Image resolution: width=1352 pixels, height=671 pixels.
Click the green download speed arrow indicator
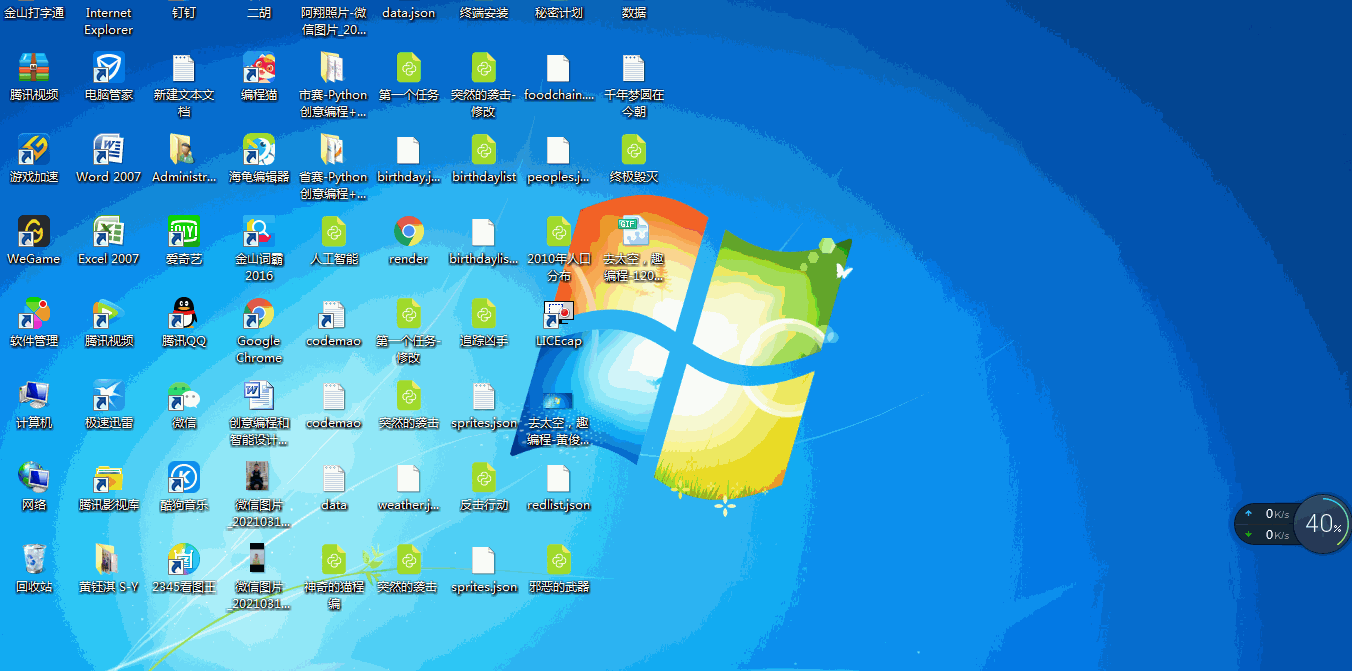[x=1248, y=534]
